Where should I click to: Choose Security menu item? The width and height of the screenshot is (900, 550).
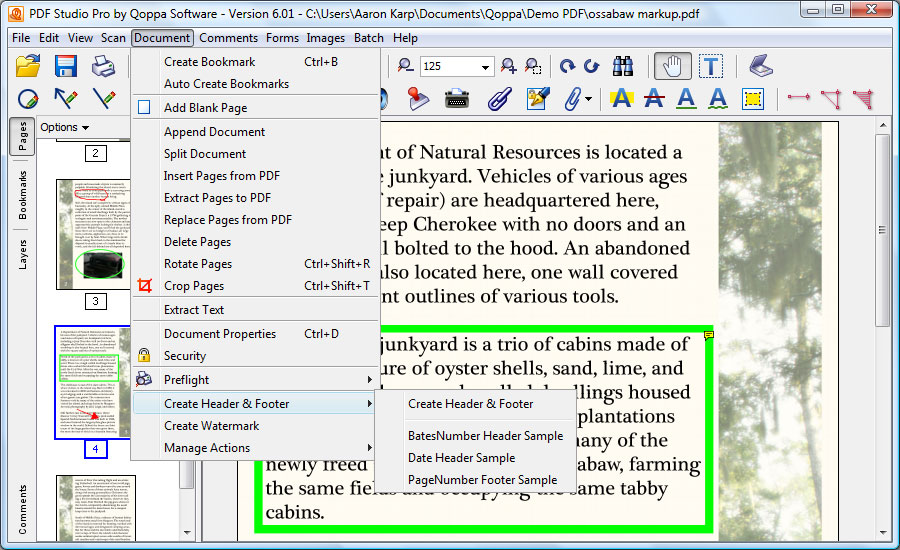[255, 356]
